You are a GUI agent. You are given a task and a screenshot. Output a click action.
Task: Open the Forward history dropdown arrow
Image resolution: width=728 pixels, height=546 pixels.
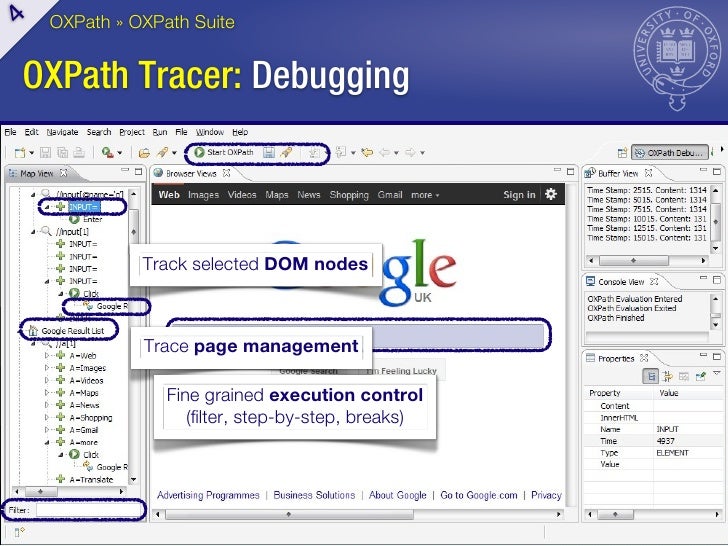[x=422, y=153]
